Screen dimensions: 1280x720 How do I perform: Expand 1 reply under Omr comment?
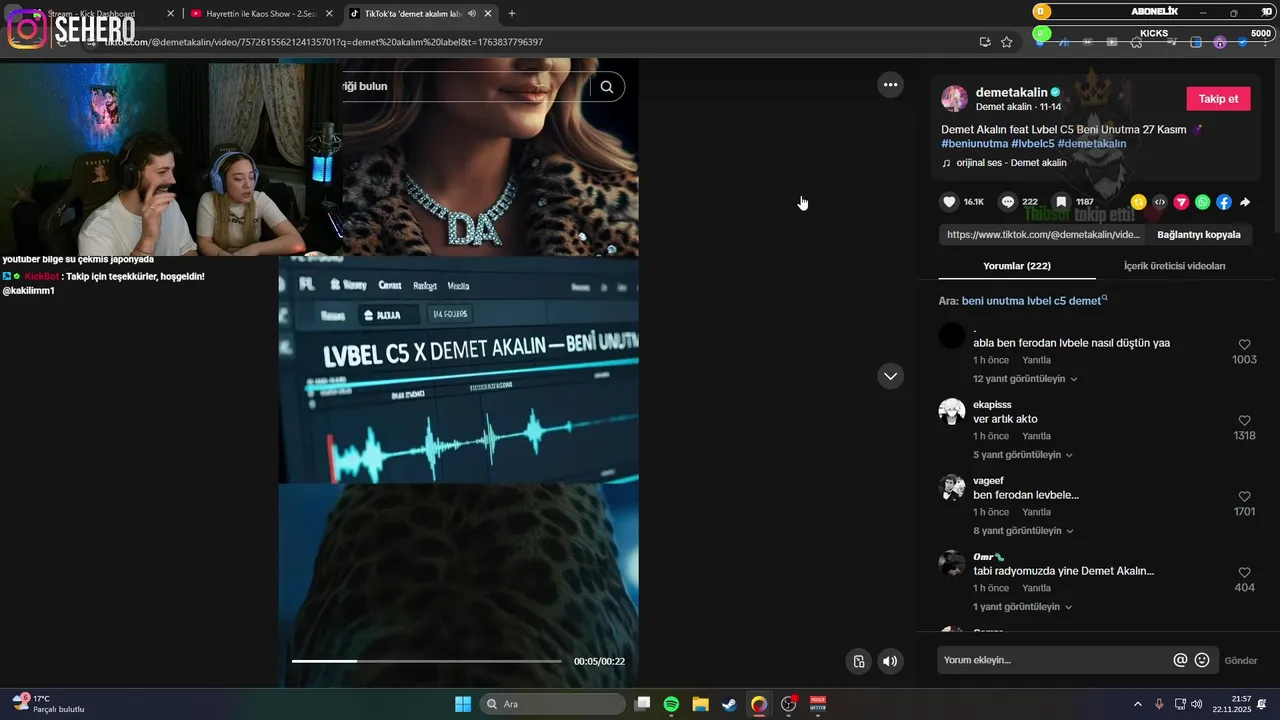tap(1023, 607)
